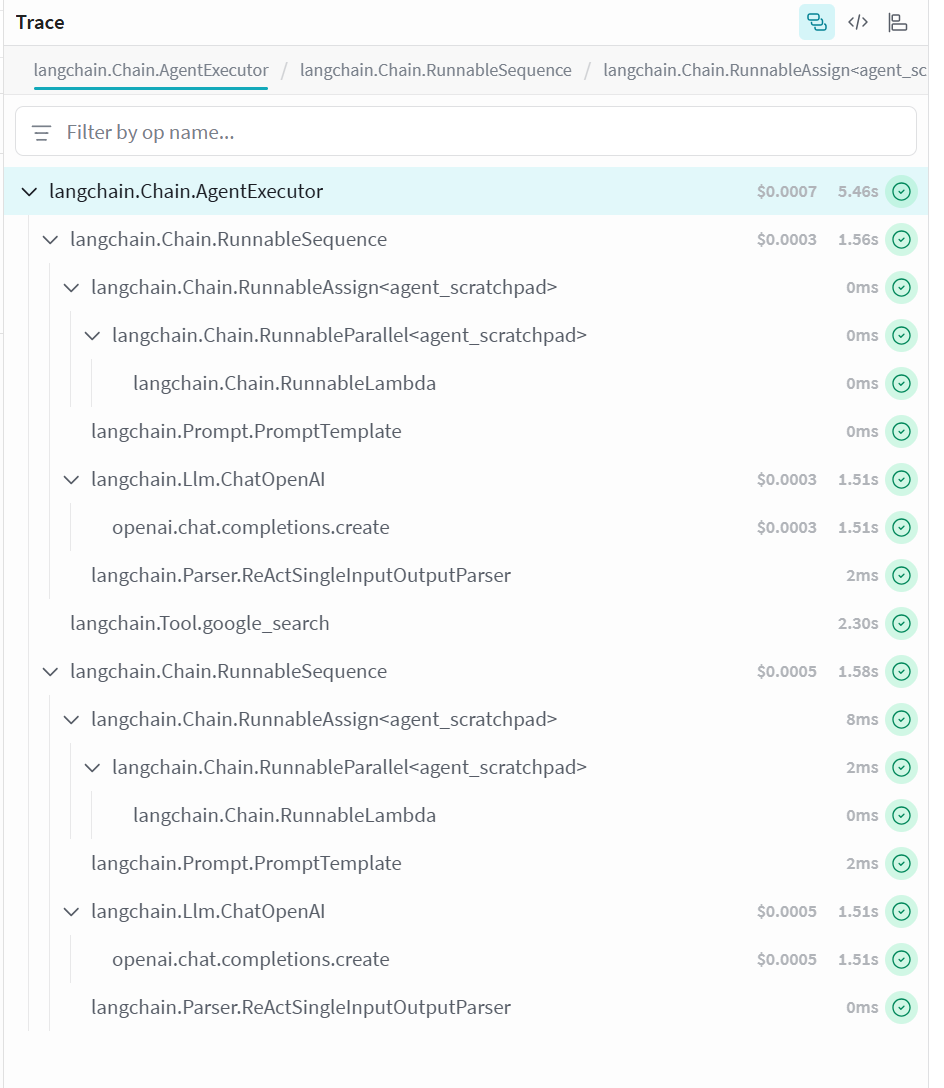Viewport: 944px width, 1088px height.
Task: Click success check icon on google_search row
Action: (x=901, y=623)
